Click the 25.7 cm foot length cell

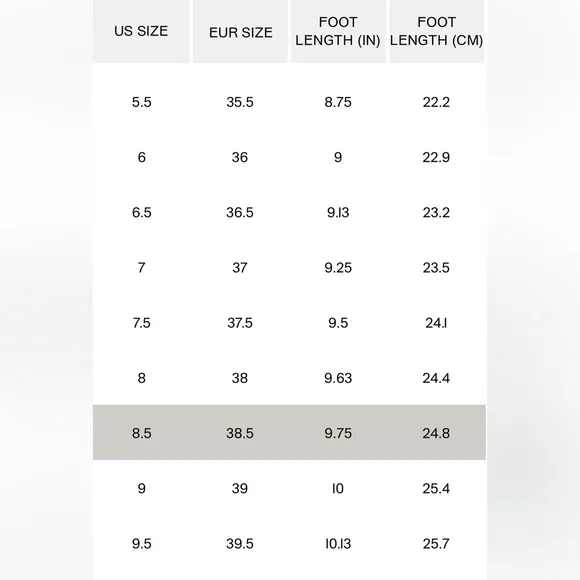point(436,544)
